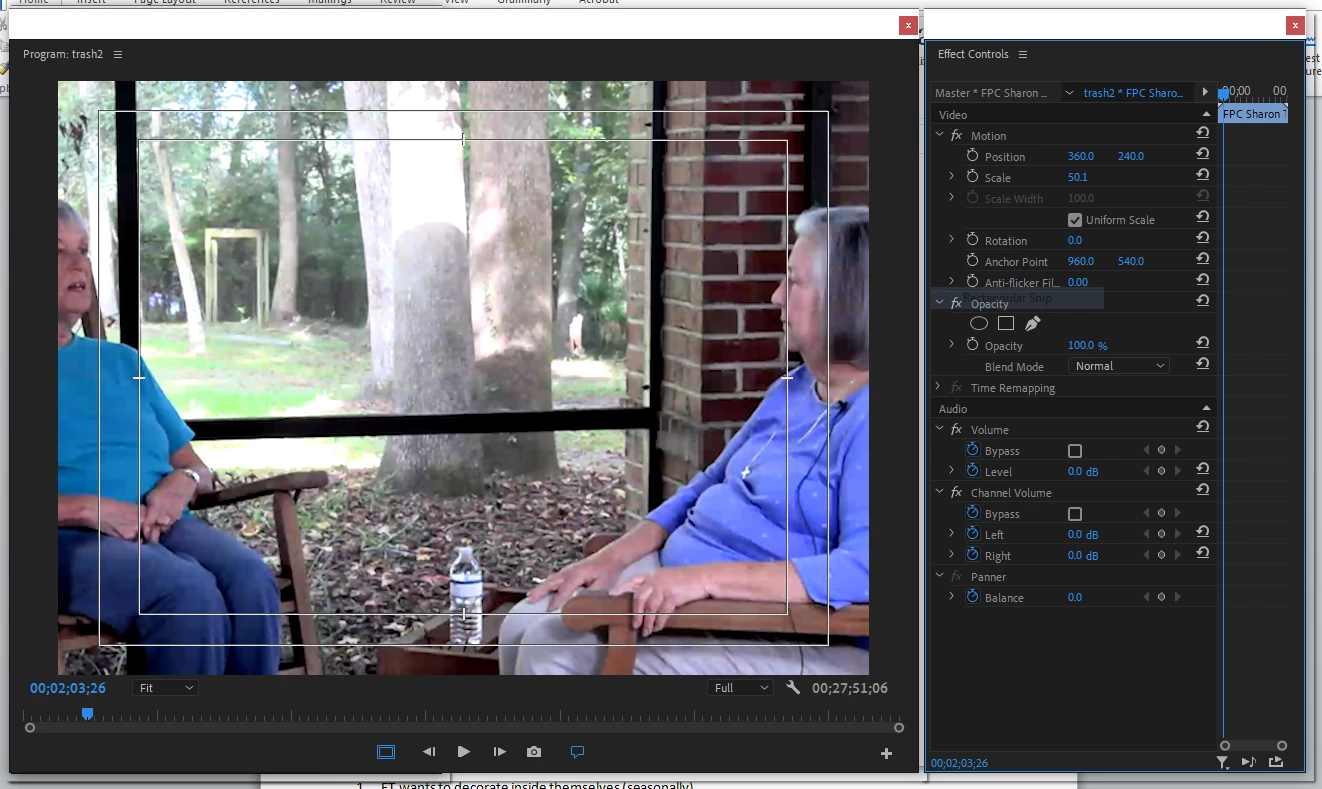Play the program monitor video
The image size is (1322, 789).
pos(463,752)
